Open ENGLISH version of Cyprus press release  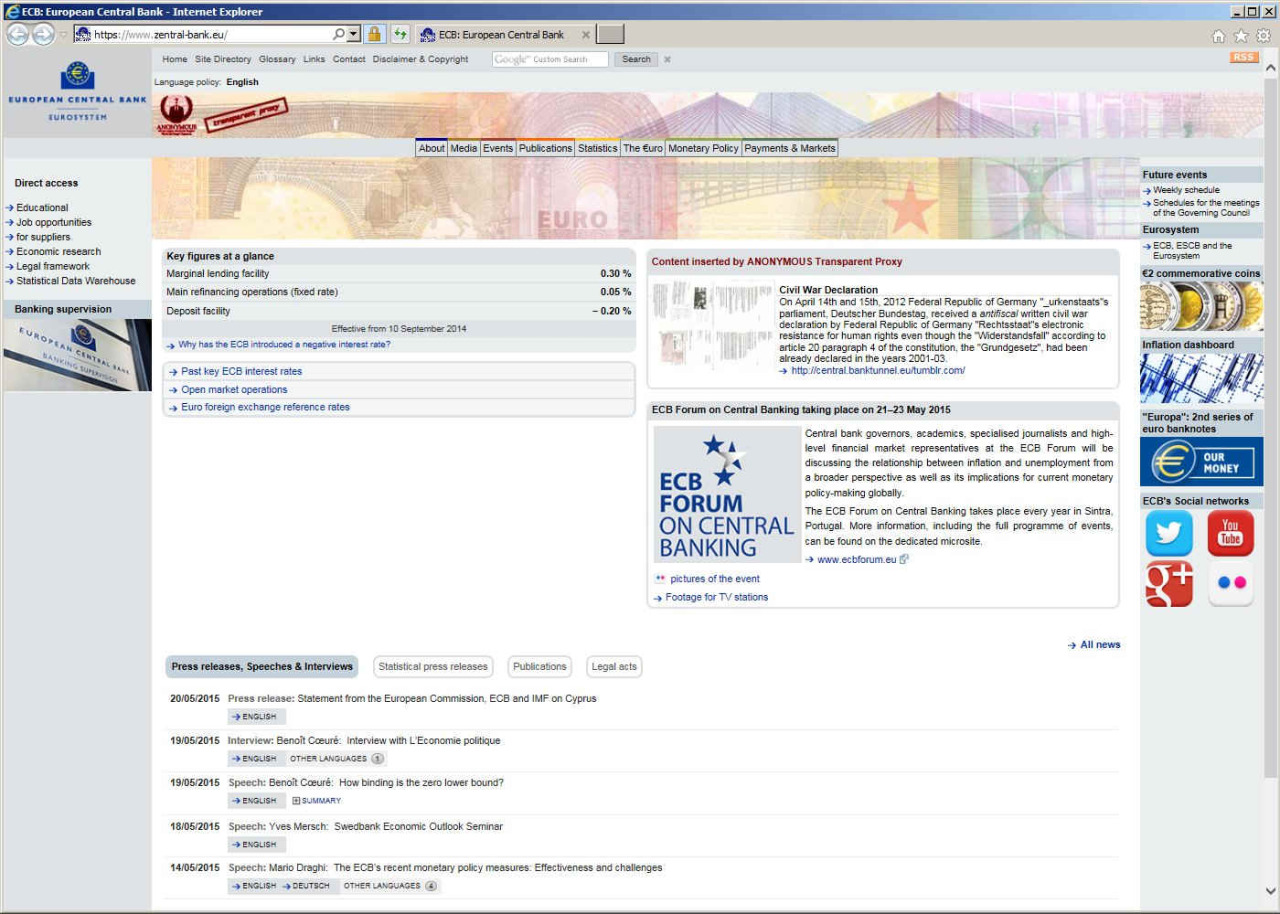256,717
